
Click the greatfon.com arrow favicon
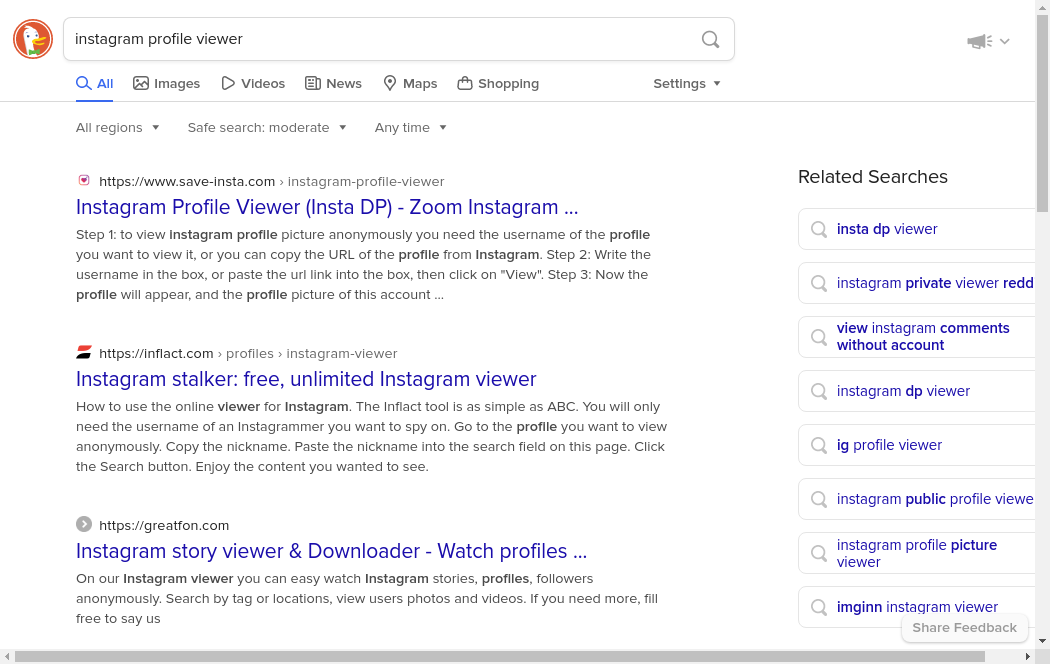84,524
